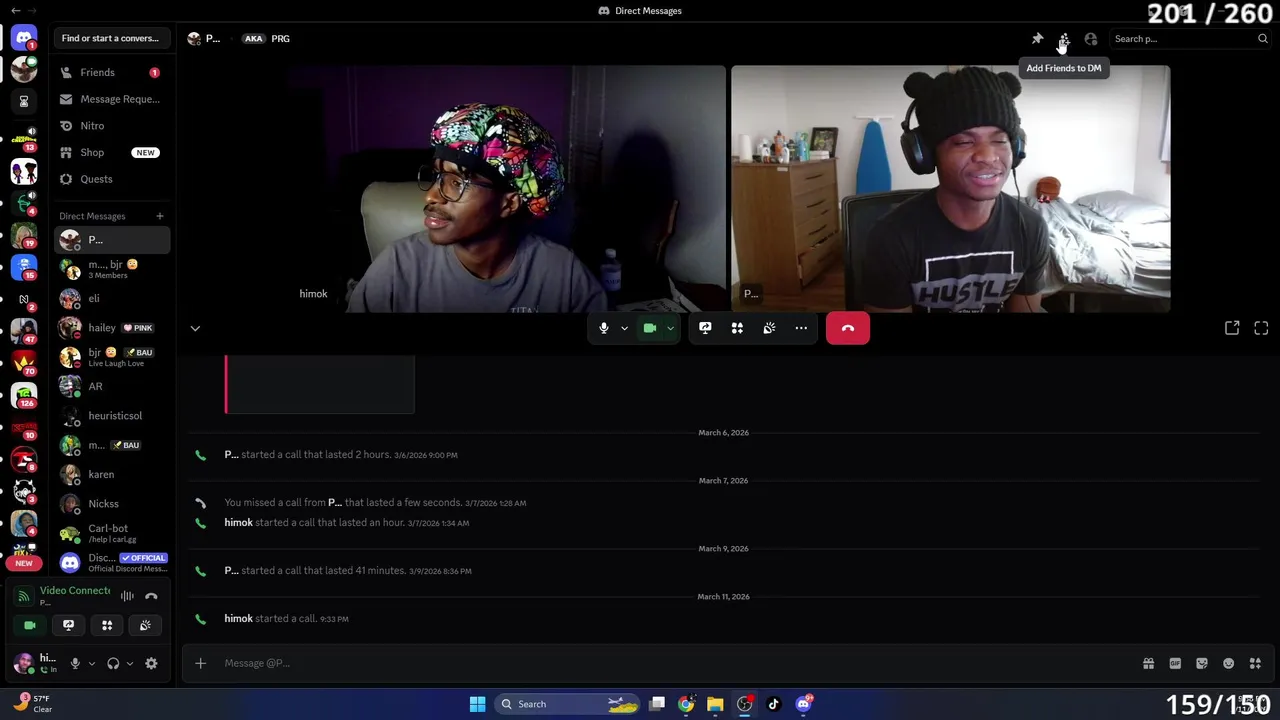1280x720 pixels.
Task: Open microphone dropdown arrow in user panel
Action: click(92, 663)
